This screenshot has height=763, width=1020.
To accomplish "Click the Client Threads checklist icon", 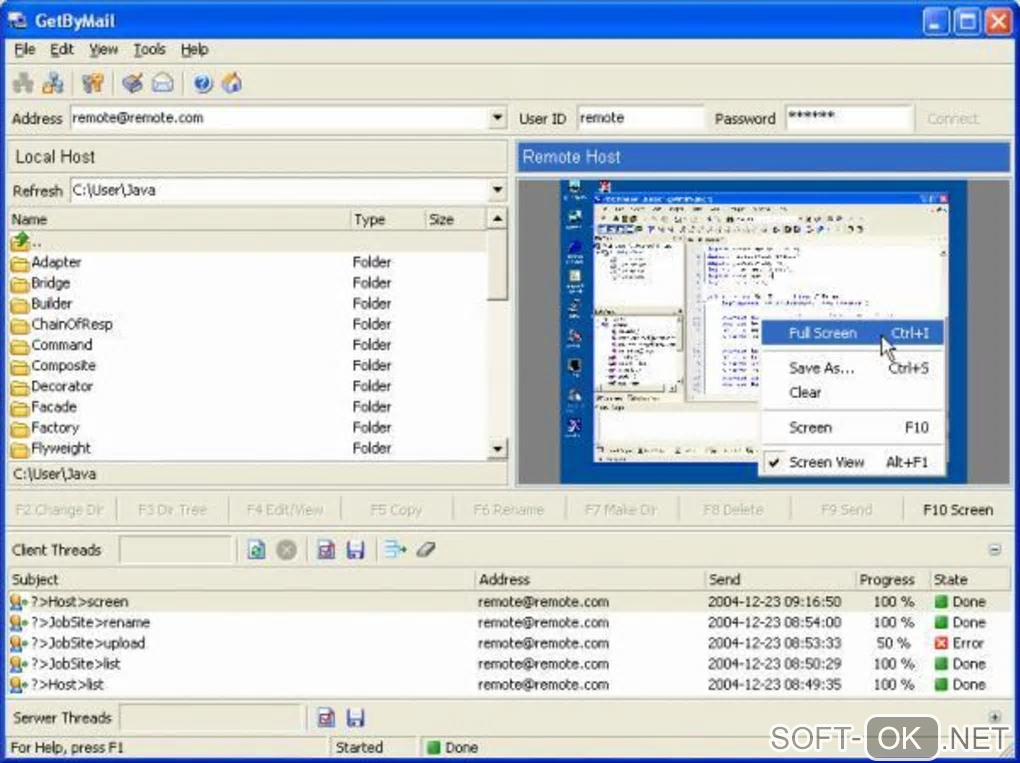I will pos(326,550).
